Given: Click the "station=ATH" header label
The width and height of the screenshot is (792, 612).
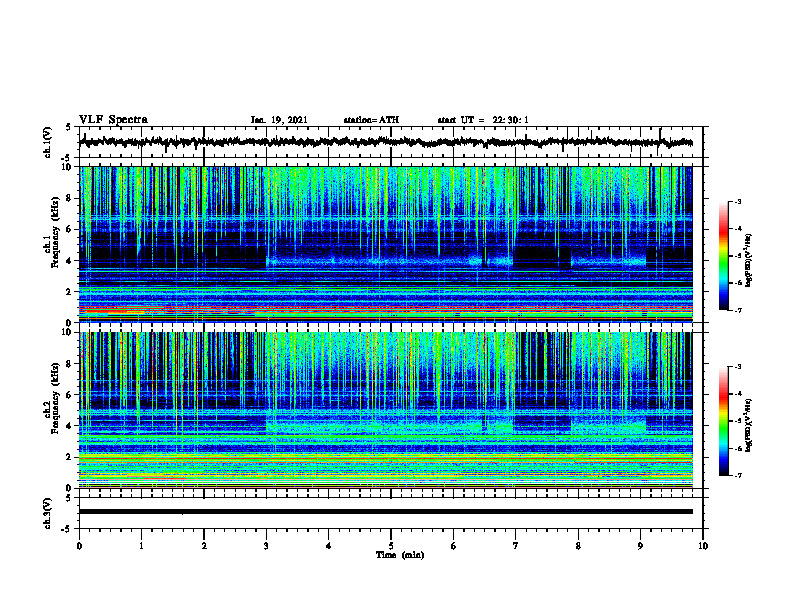Looking at the screenshot, I should click(371, 120).
